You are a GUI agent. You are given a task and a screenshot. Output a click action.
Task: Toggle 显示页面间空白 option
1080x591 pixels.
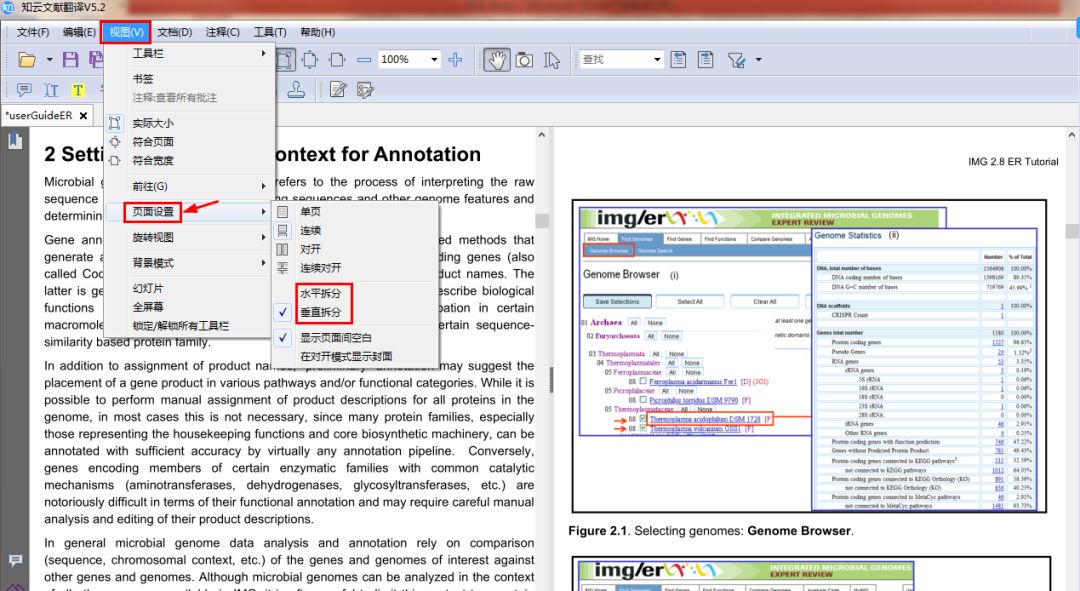335,338
